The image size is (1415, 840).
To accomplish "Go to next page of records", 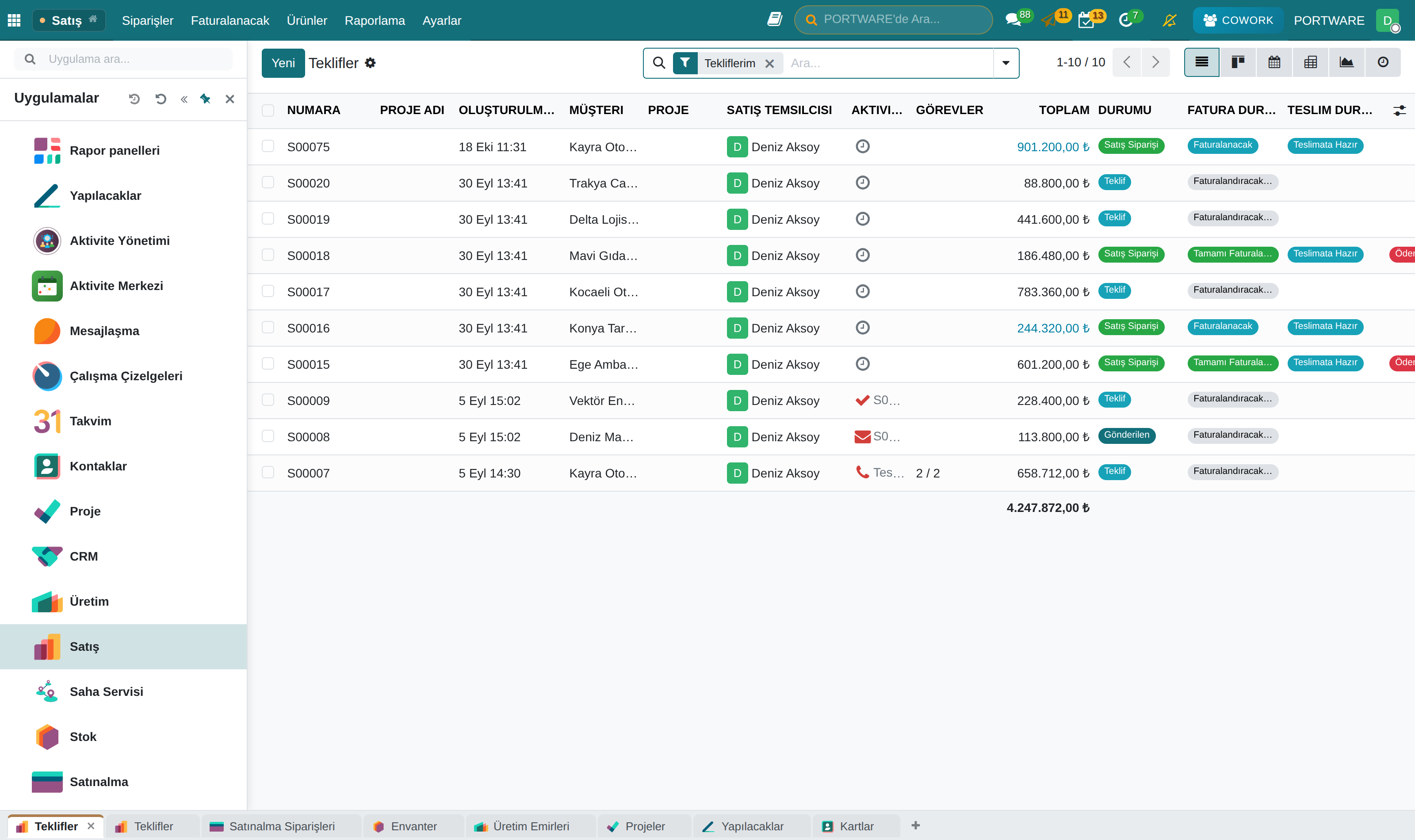I will coord(1156,62).
